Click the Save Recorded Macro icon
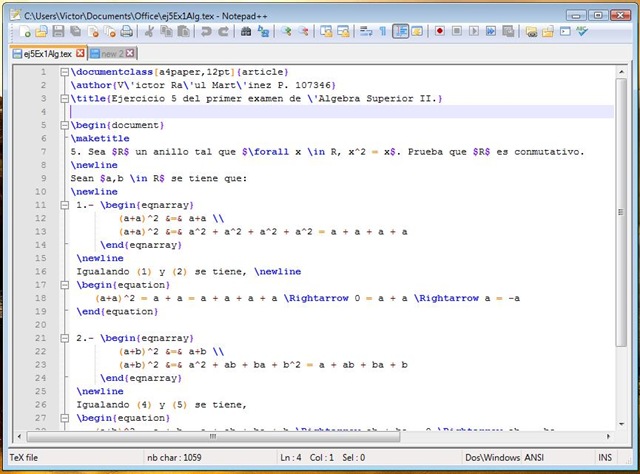Screen dimensions: 640x474 pos(508,31)
